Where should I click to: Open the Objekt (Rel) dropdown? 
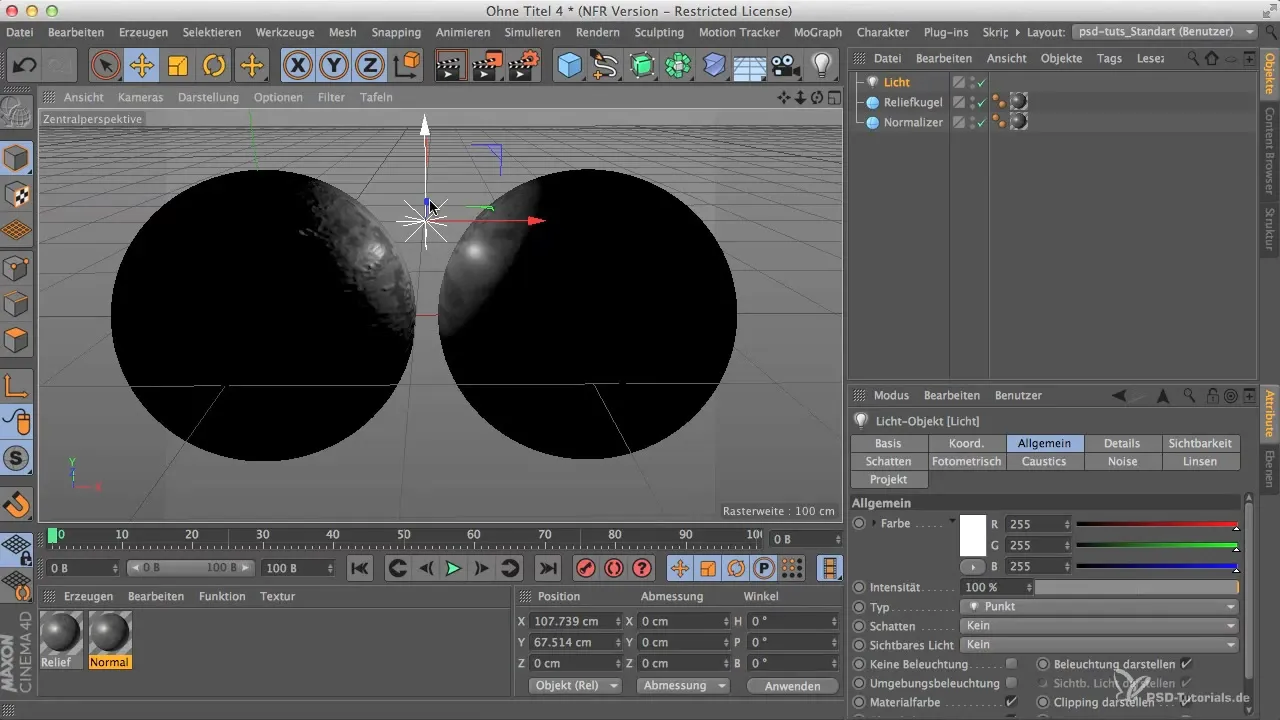tap(574, 686)
